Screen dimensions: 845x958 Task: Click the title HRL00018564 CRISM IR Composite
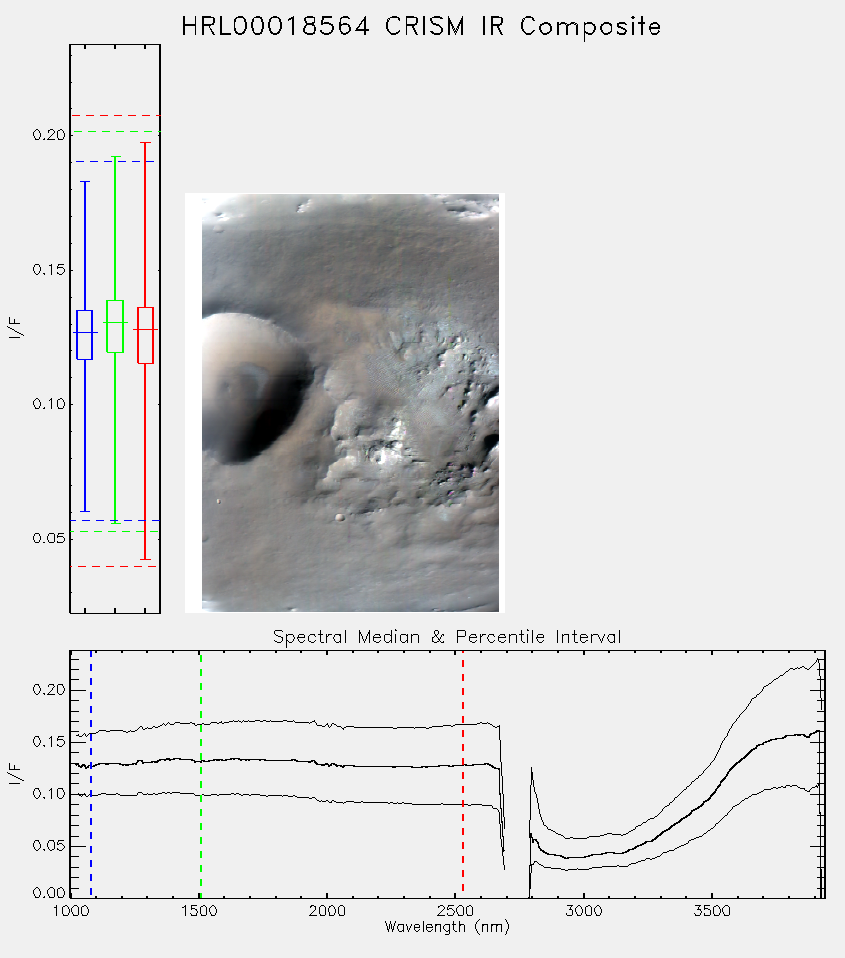coord(422,27)
